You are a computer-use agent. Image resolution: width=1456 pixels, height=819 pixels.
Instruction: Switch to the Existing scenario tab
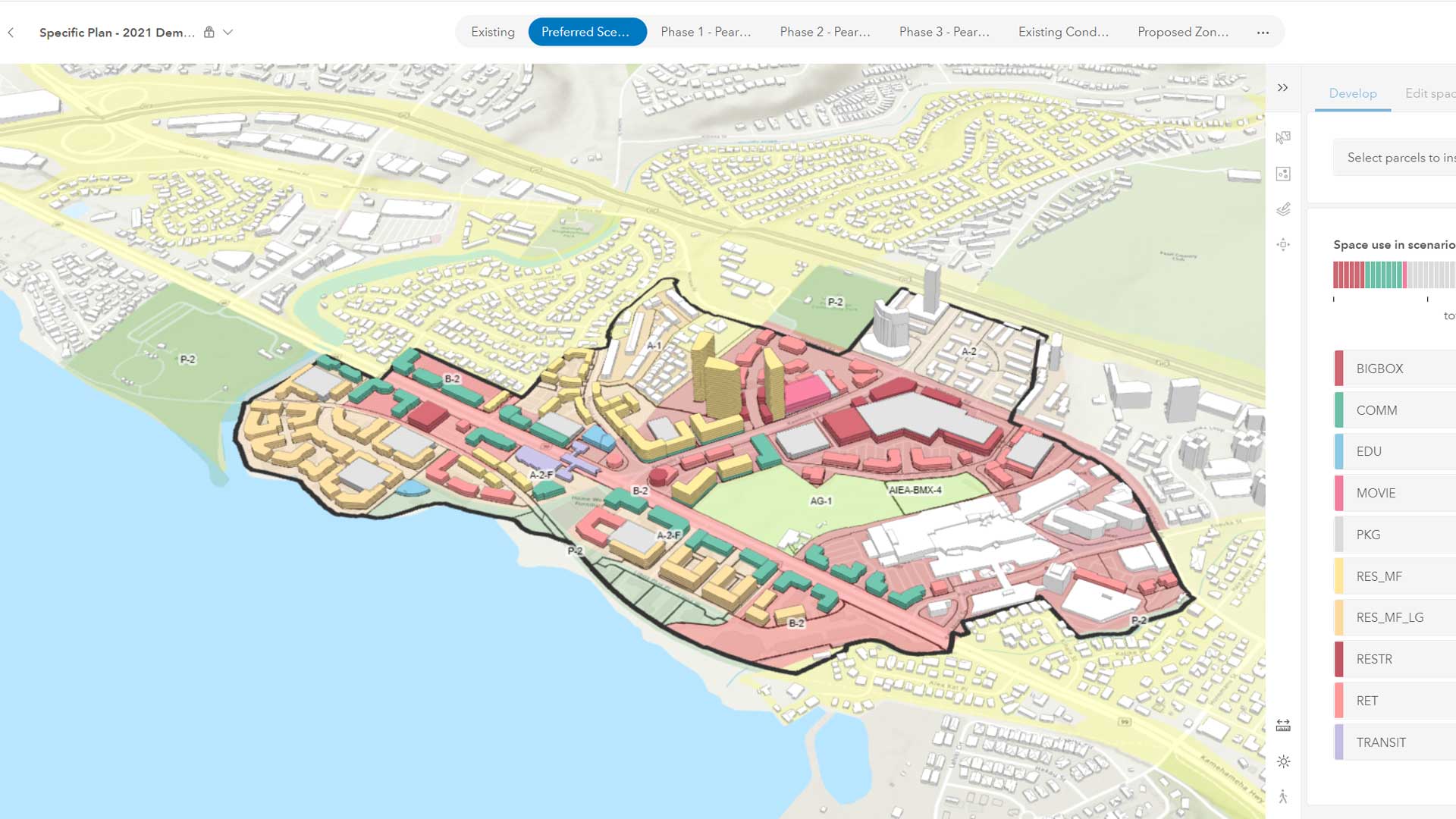(492, 32)
